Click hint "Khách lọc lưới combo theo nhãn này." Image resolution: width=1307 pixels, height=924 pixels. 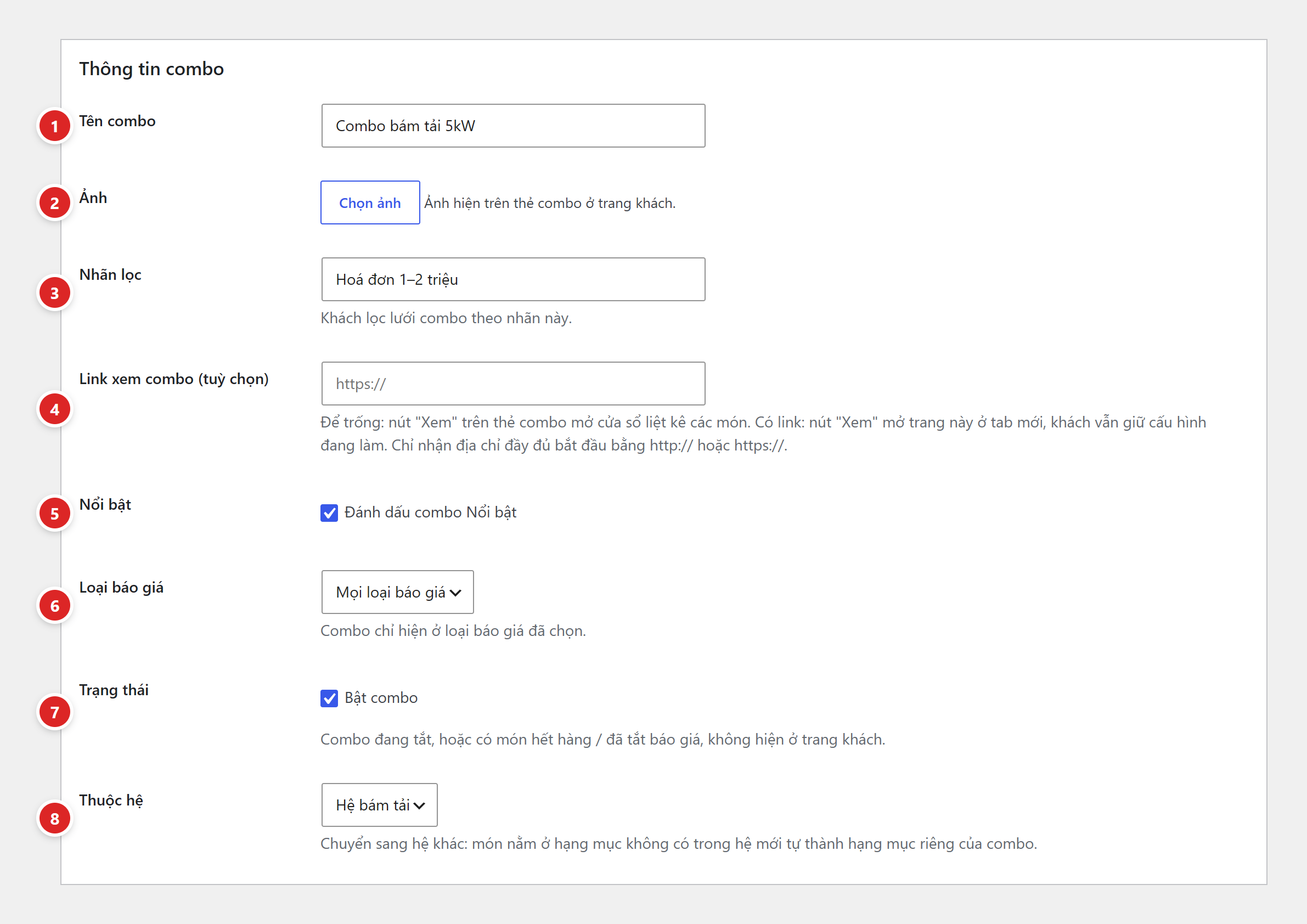446,318
